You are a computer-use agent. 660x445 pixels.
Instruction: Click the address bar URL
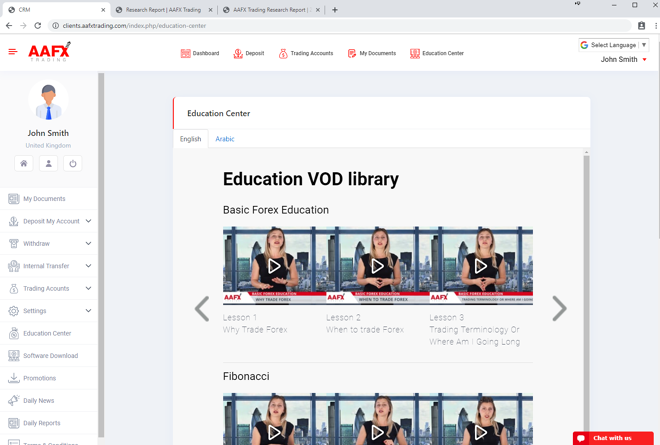[x=134, y=26]
